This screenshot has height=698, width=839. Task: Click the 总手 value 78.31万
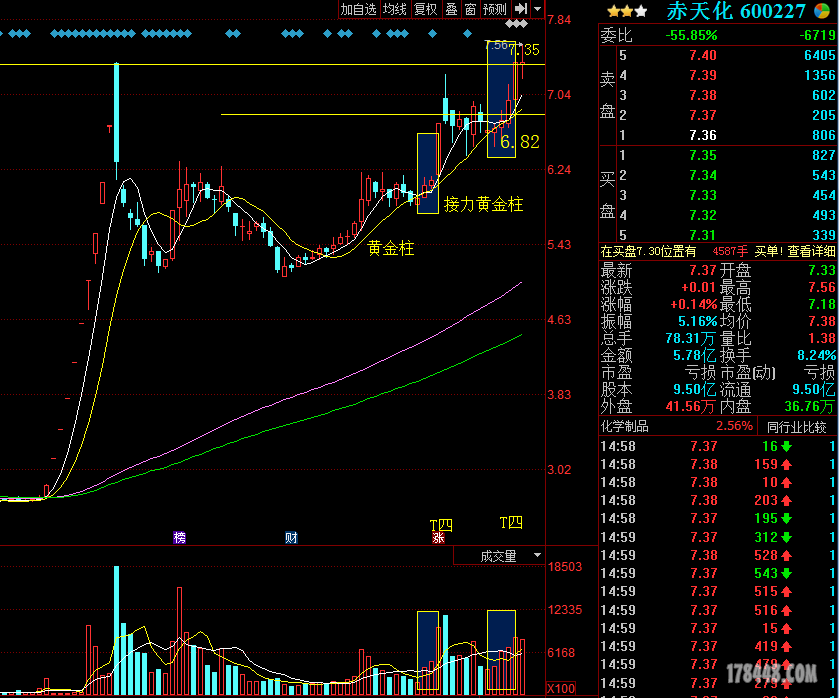(690, 338)
